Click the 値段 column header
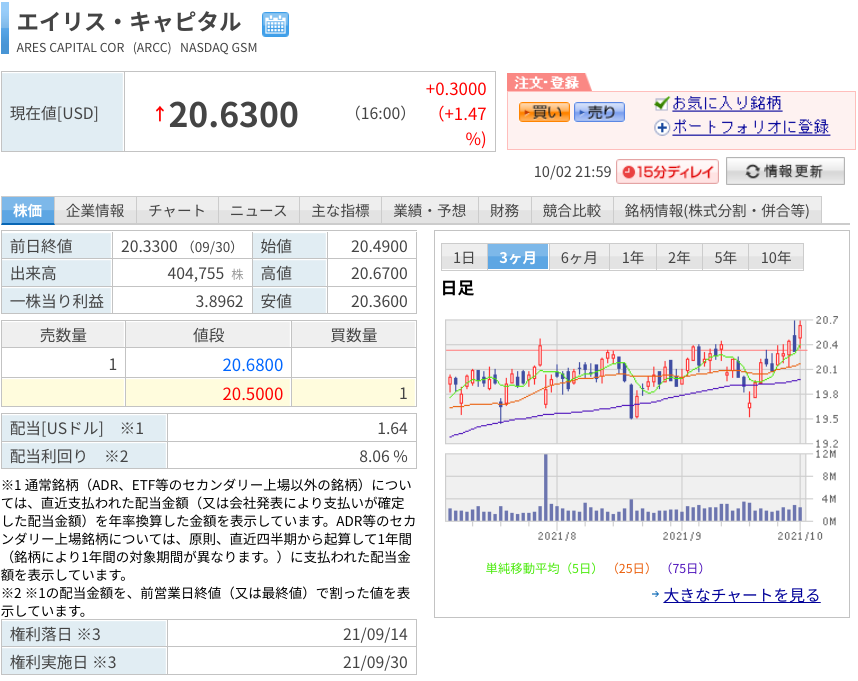The width and height of the screenshot is (858, 681). click(208, 335)
